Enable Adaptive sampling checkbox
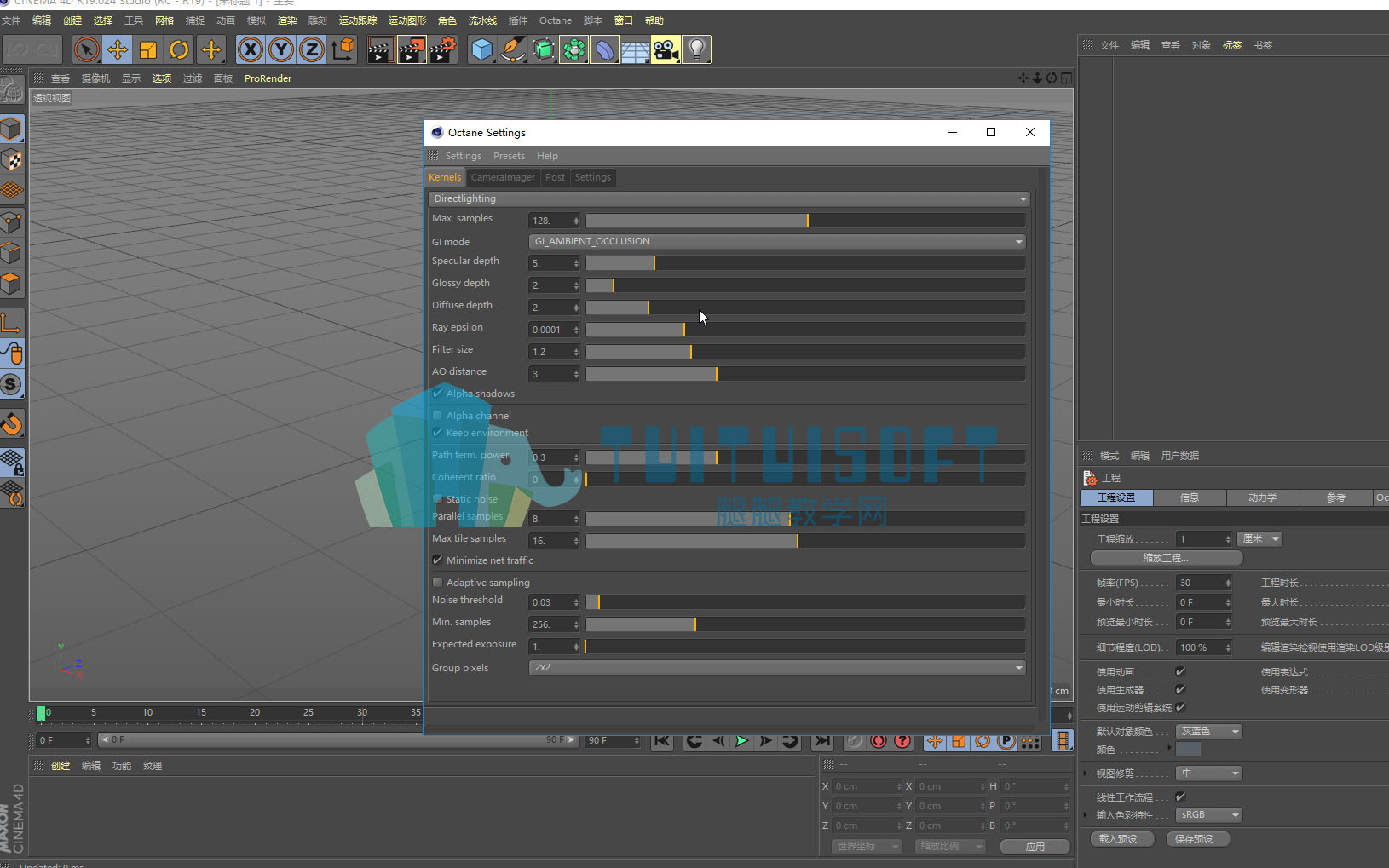This screenshot has height=868, width=1389. pos(437,583)
